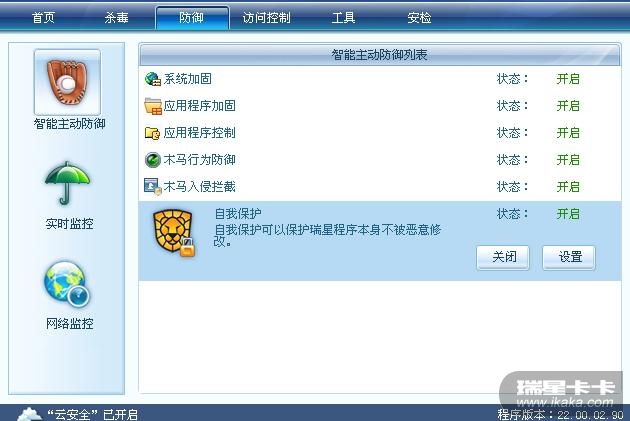The width and height of the screenshot is (630, 421).
Task: Open the 智能主动防御 baseball glove icon
Action: click(67, 82)
